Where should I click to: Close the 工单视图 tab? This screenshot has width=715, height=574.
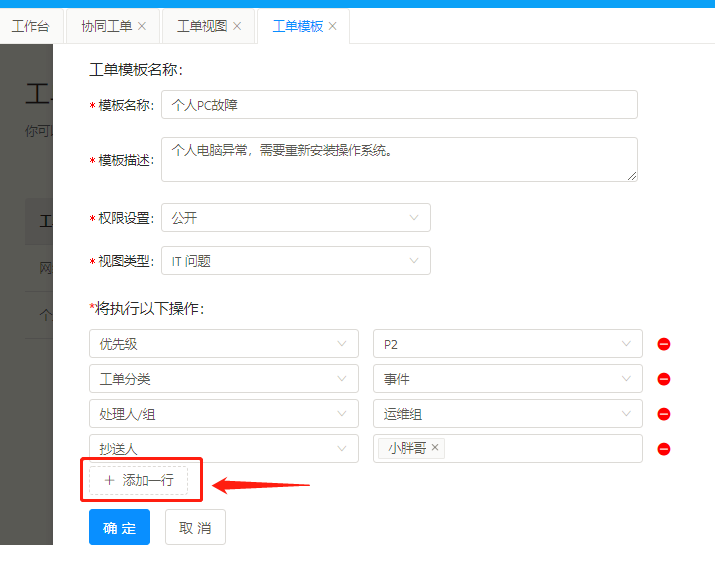(x=237, y=26)
